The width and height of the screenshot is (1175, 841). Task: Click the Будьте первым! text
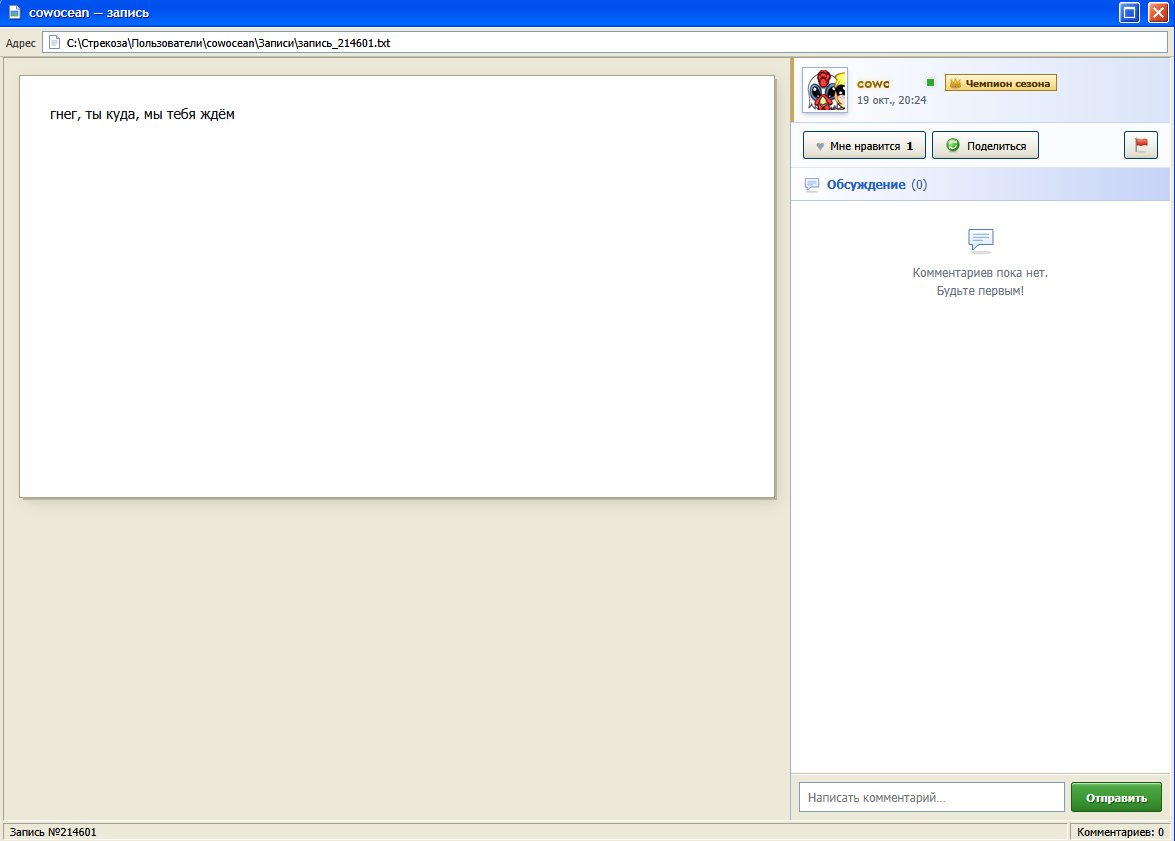coord(980,291)
